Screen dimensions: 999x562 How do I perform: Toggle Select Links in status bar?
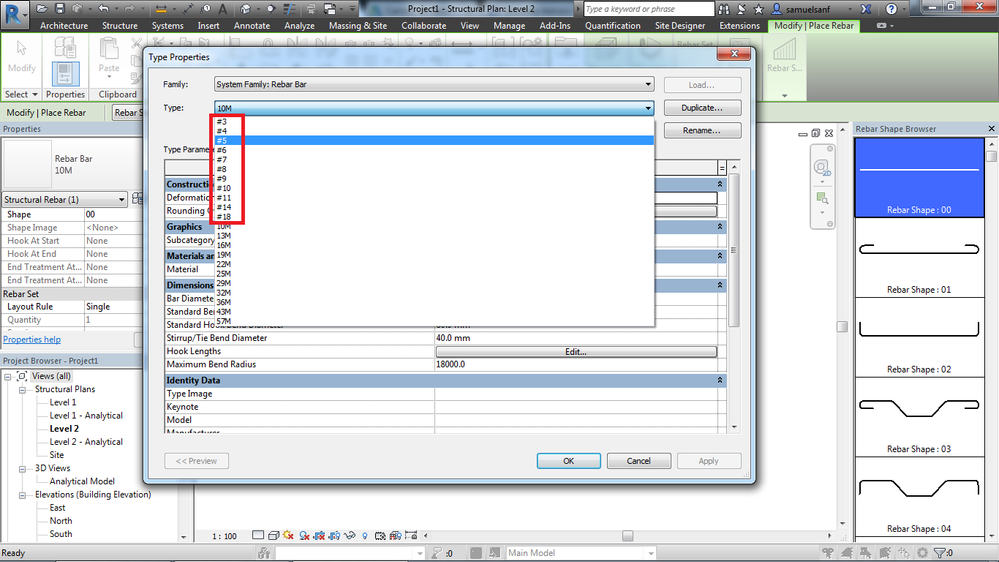pos(827,552)
